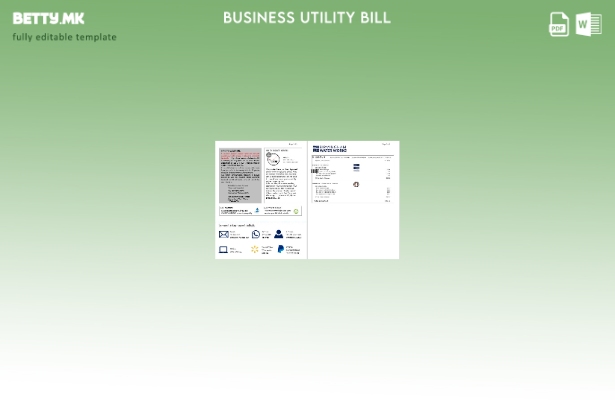Click the gray notice box in preview

240,176
